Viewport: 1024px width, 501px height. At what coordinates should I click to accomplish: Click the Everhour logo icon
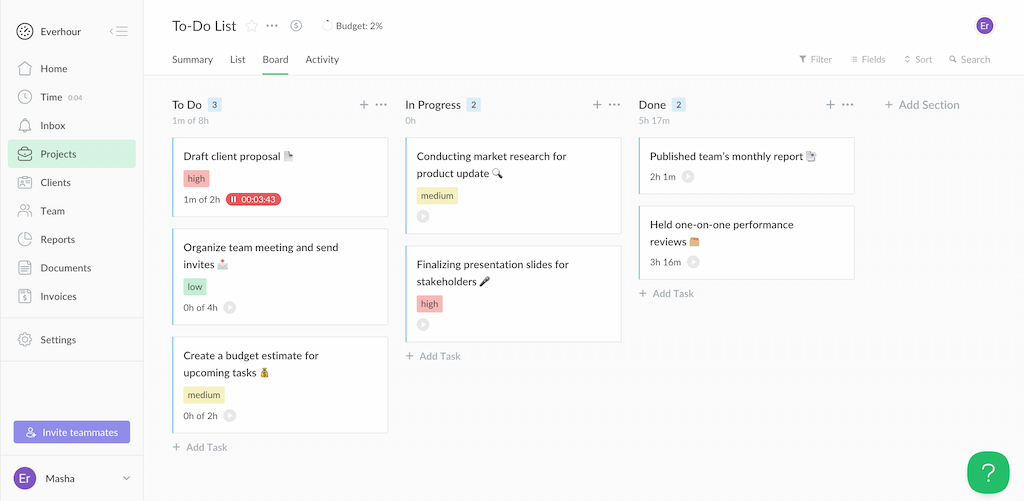(x=24, y=31)
